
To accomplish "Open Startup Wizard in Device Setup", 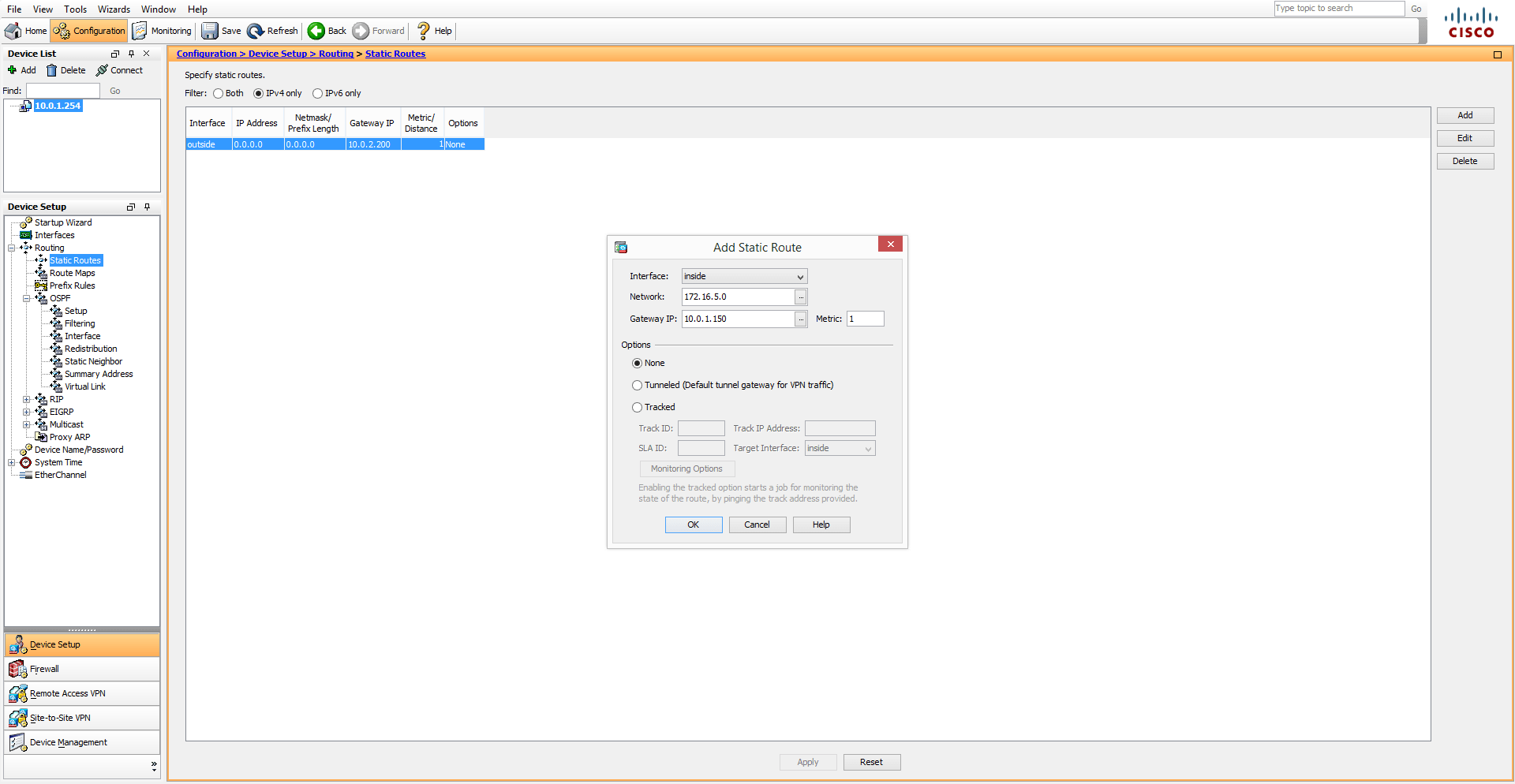I will 63,222.
